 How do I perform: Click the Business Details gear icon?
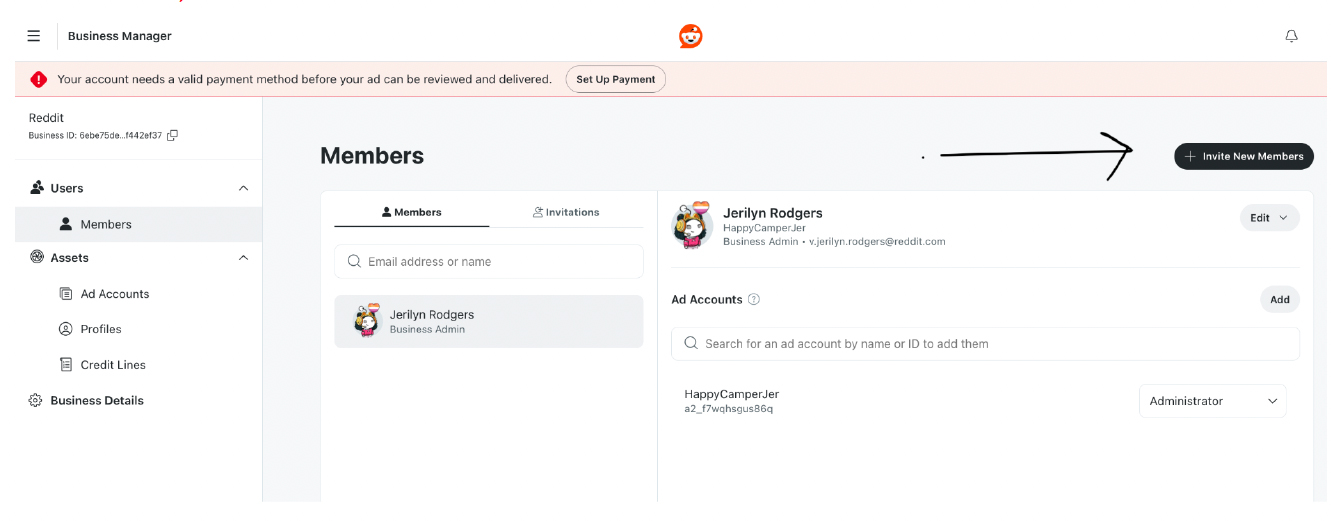[37, 400]
